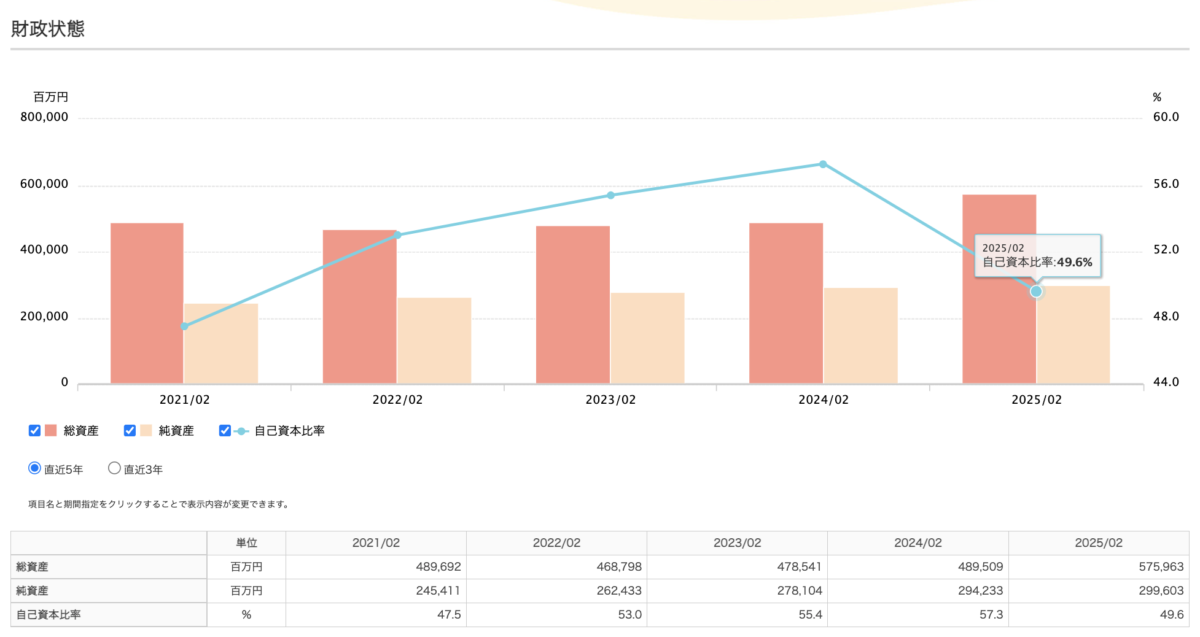Click the 自己資本比率 row label in table
Viewport: 1200px width, 637px height.
click(50, 615)
